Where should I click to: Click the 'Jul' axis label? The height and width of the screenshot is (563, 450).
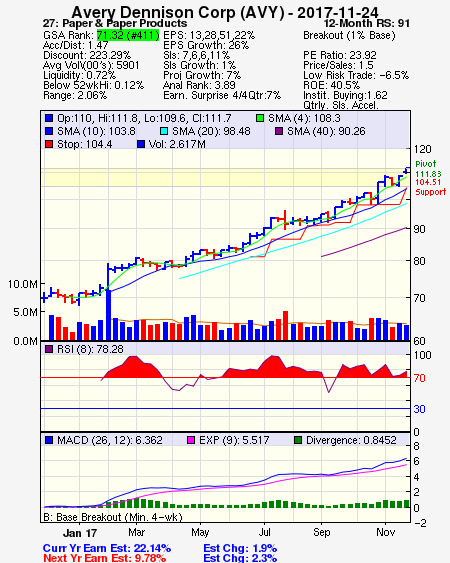(265, 532)
